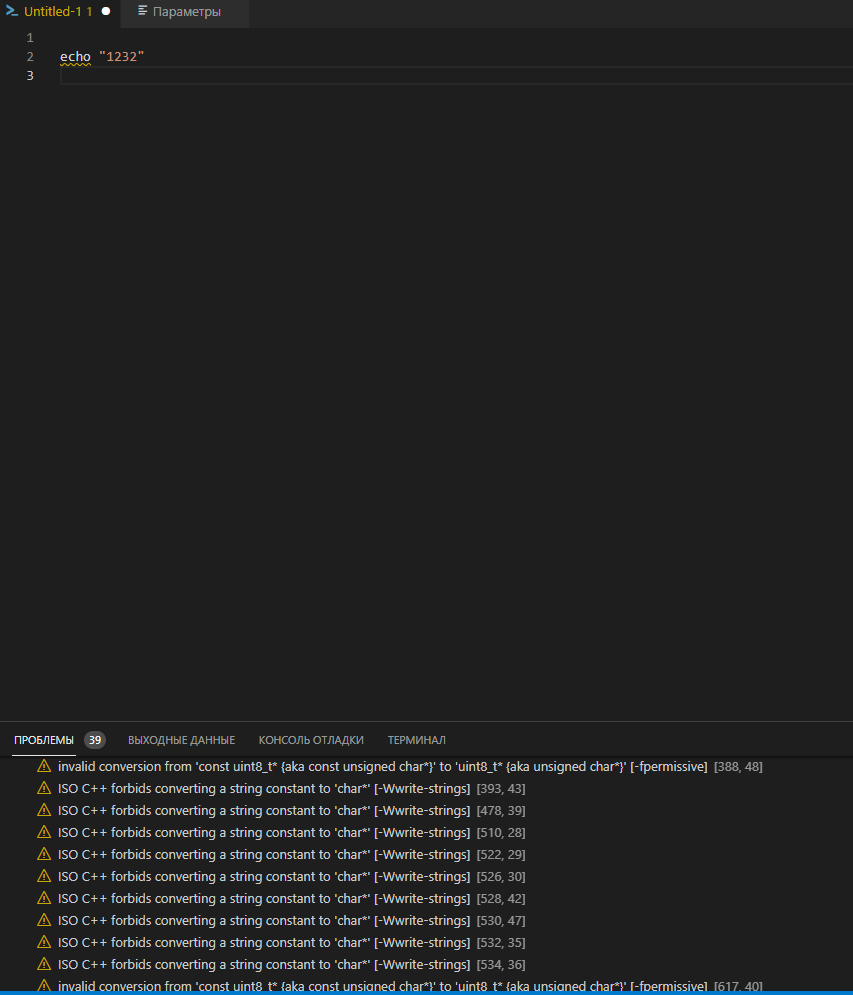Viewport: 853px width, 995px height.
Task: Switch to ВЫХОДНЫЕ ДАННЫЕ panel tab
Action: [x=182, y=740]
